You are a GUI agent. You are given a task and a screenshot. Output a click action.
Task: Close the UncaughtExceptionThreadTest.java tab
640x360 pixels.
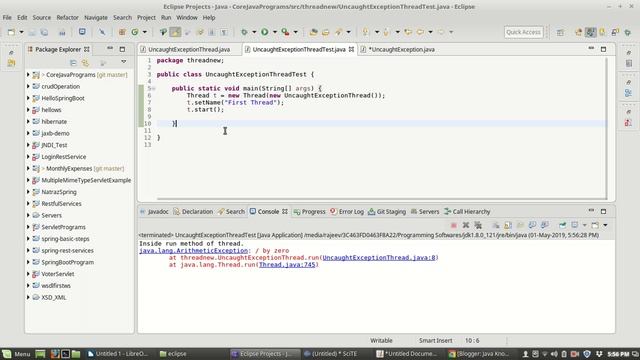[x=351, y=49]
